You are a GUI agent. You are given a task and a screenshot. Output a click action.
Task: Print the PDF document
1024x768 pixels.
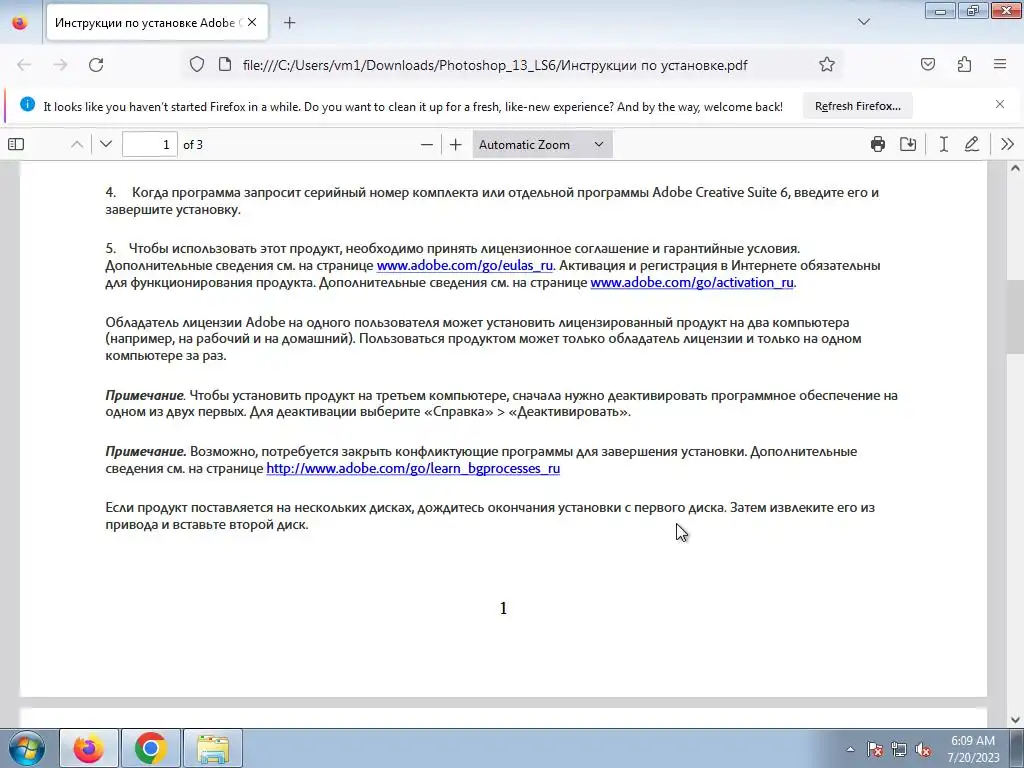[878, 144]
